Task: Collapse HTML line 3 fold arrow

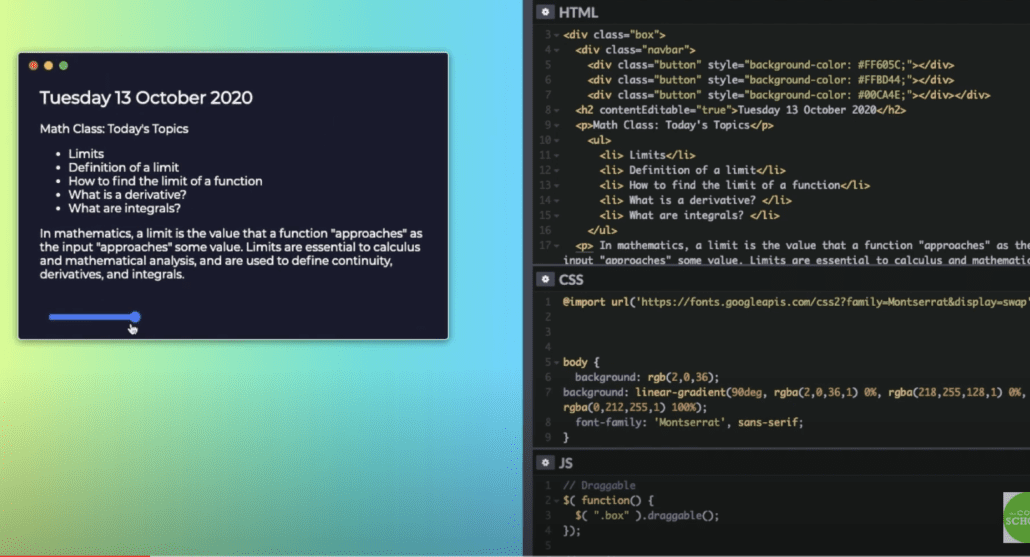Action: pos(556,35)
